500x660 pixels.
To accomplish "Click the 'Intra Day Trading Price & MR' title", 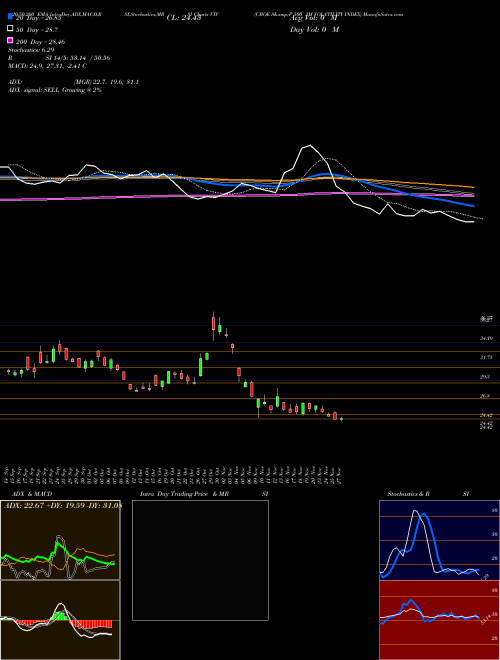I will (185, 494).
